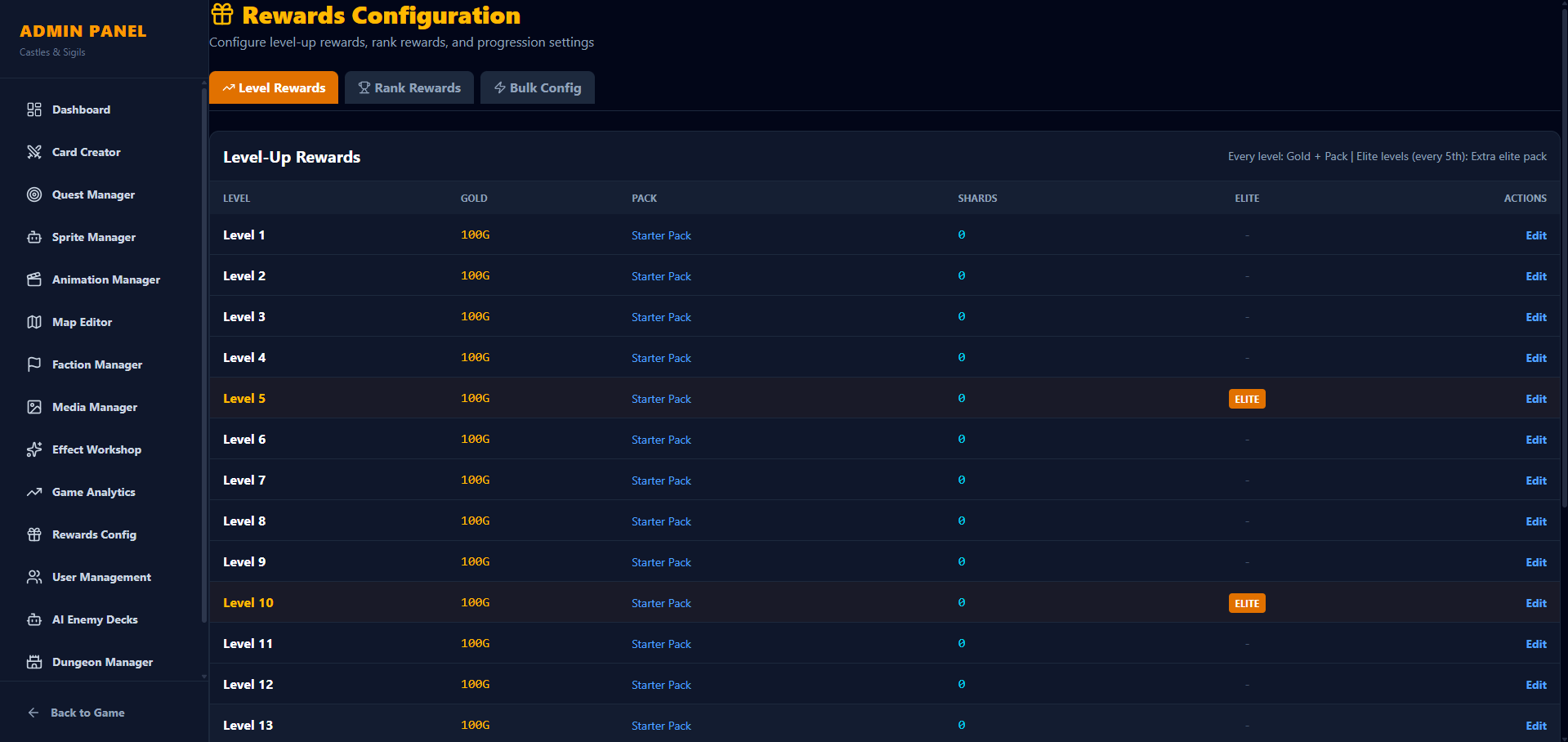Image resolution: width=1568 pixels, height=742 pixels.
Task: Click the AI Enemy Decks bot icon
Action: [34, 619]
